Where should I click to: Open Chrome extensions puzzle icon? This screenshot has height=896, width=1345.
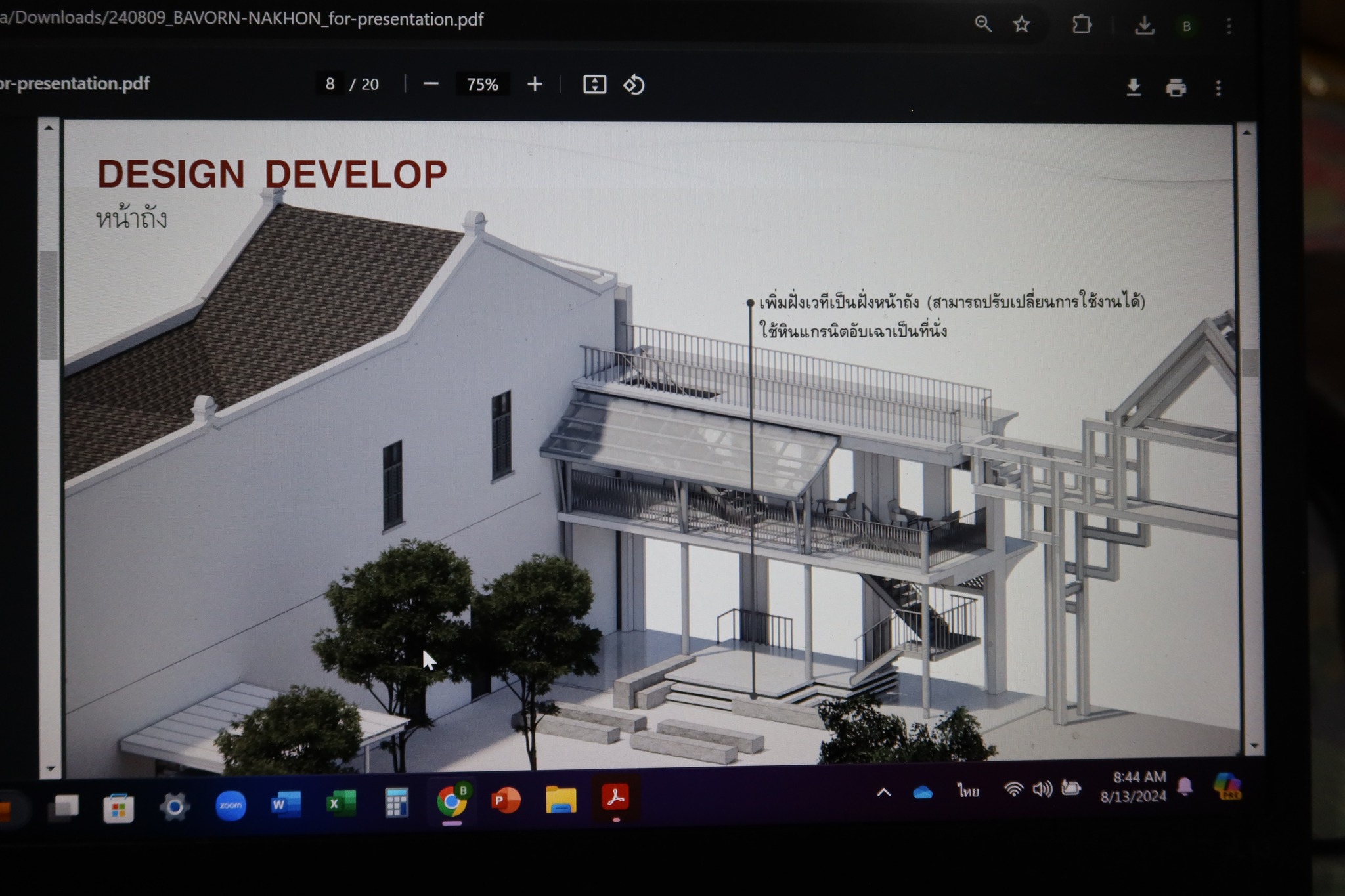(1082, 25)
